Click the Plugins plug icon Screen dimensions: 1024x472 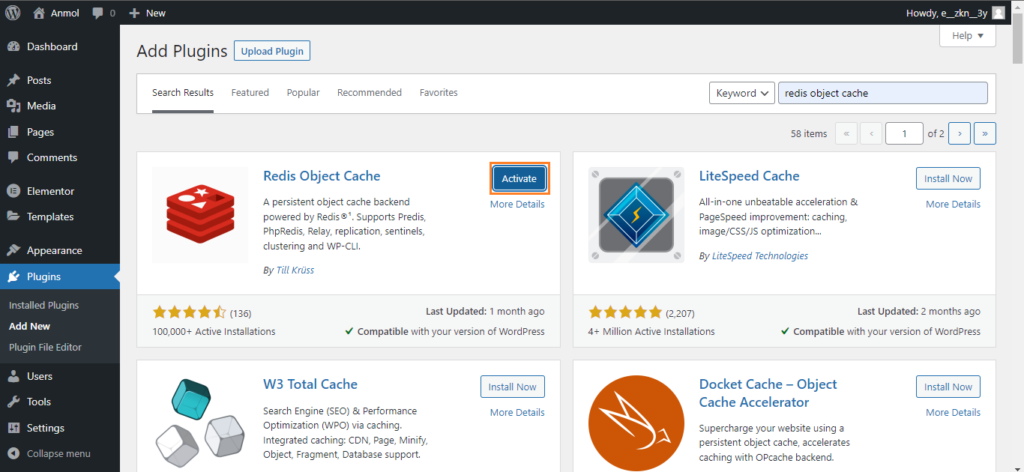point(13,277)
